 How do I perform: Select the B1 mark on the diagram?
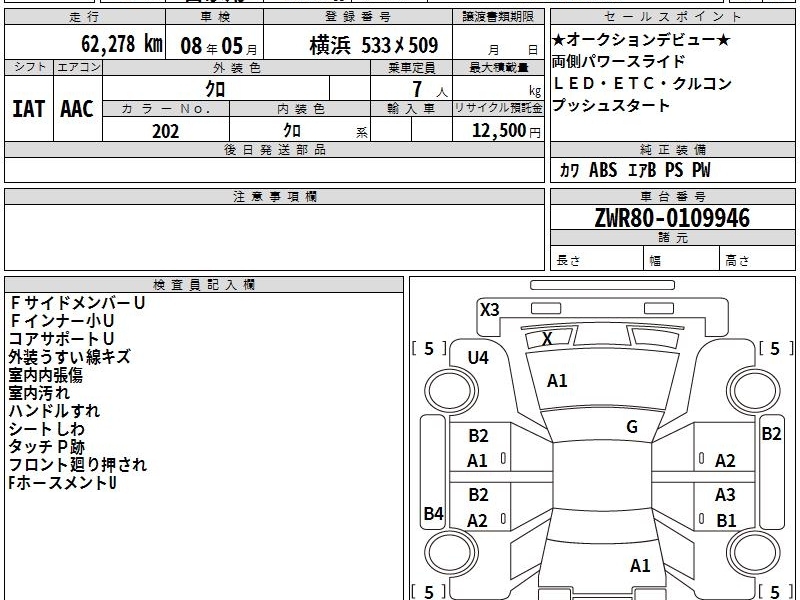(x=726, y=520)
